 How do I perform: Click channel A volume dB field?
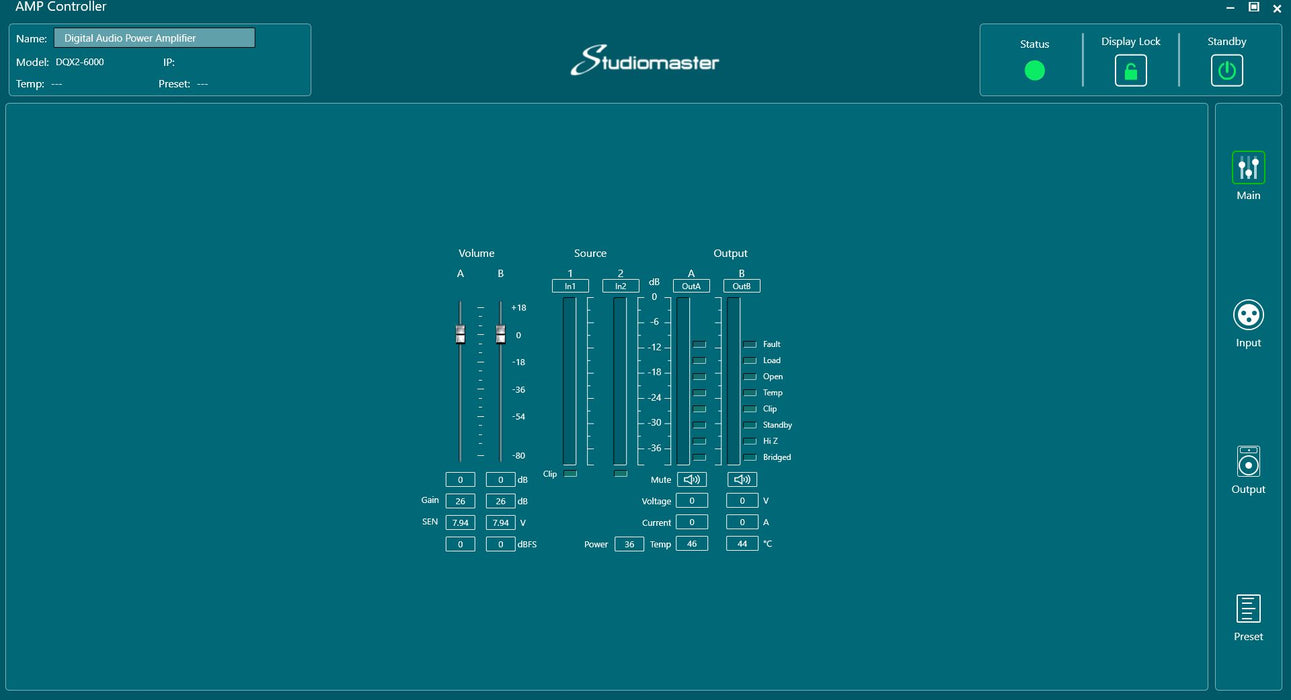[x=460, y=480]
